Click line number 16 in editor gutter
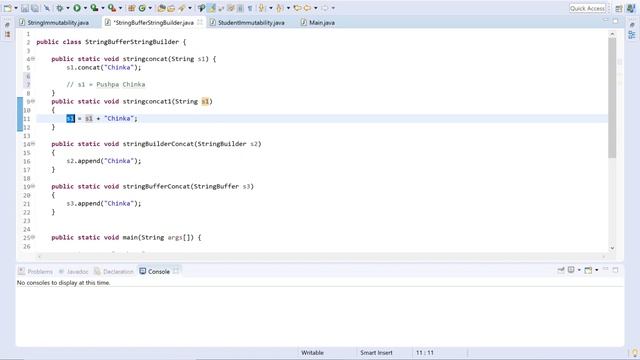This screenshot has width=640, height=360. (27, 161)
